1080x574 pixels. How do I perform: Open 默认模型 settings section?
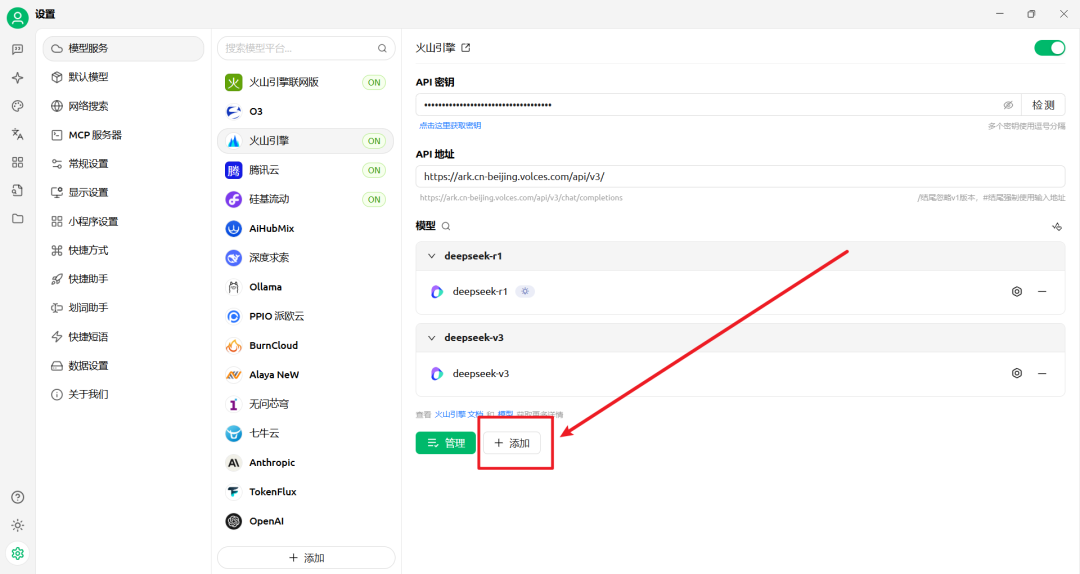point(123,77)
